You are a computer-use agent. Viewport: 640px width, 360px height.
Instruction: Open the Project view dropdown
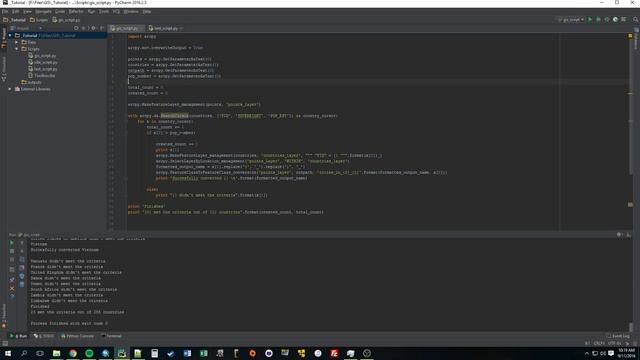[x=27, y=28]
